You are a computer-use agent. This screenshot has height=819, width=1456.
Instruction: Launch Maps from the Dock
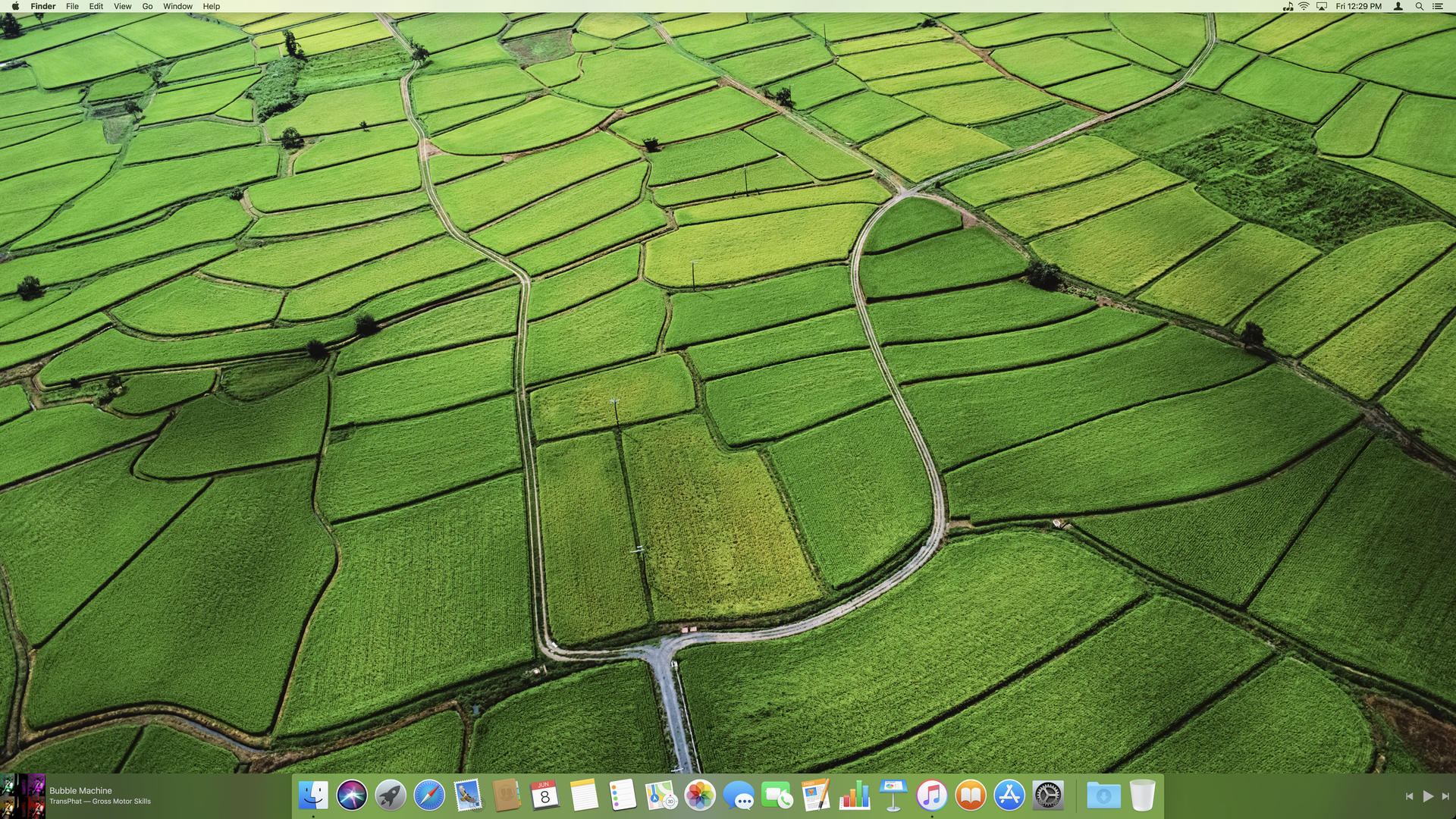tap(661, 795)
